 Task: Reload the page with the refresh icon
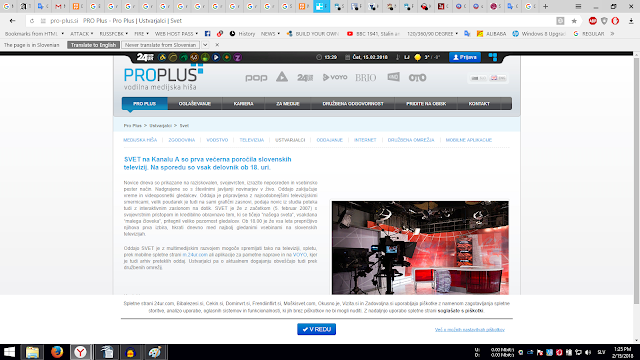(32, 21)
